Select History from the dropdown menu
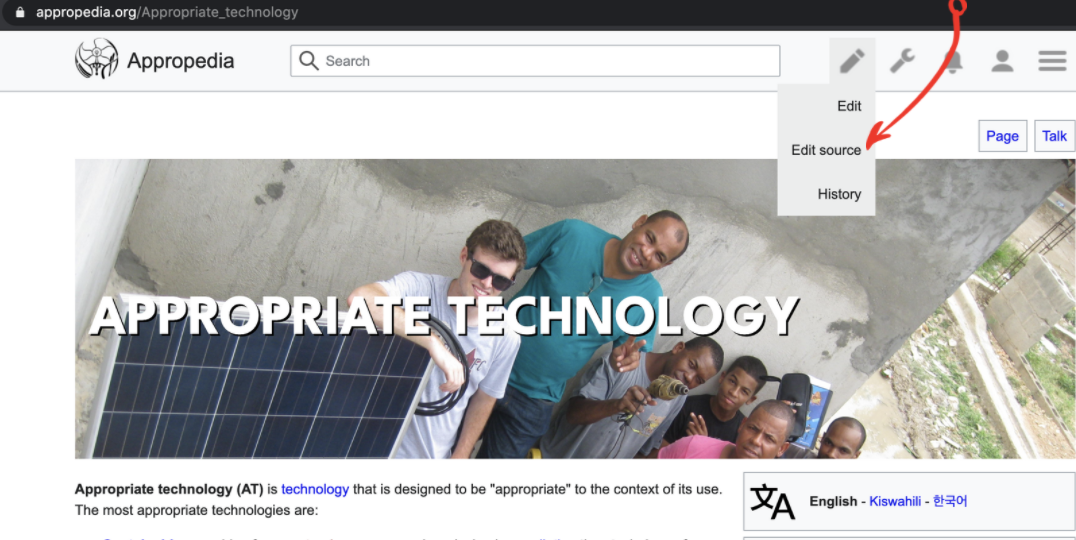The width and height of the screenshot is (1076, 540). pyautogui.click(x=839, y=194)
